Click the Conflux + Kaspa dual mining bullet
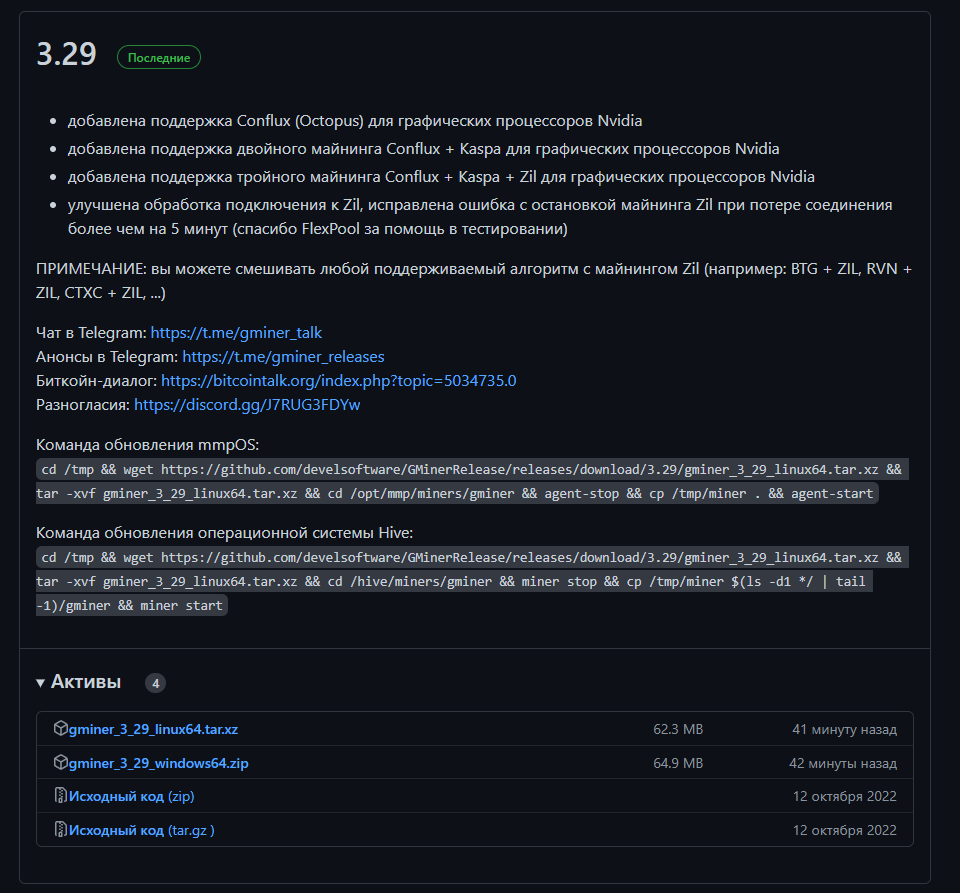This screenshot has height=893, width=960. tap(423, 149)
